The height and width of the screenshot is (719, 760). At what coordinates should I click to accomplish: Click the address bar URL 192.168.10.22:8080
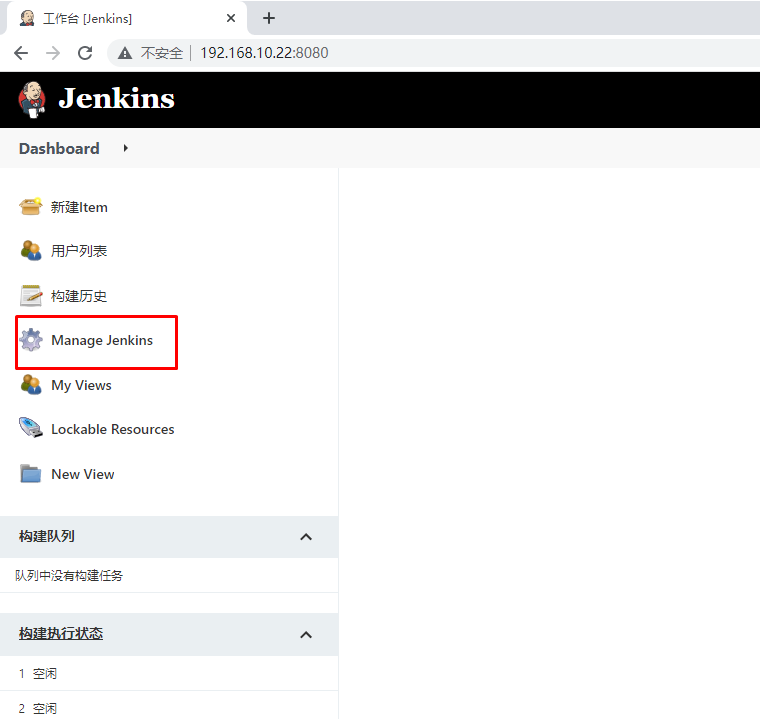point(265,53)
